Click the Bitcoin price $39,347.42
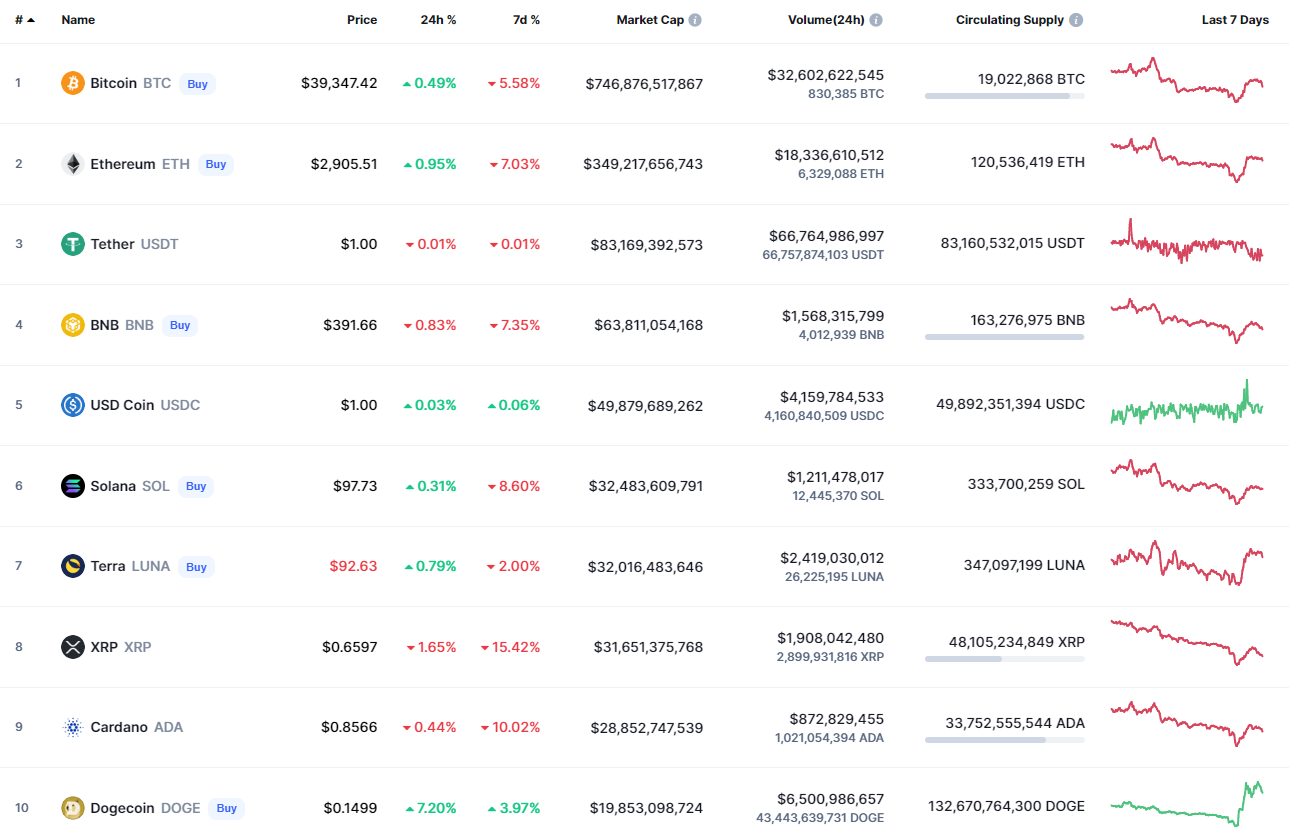 pyautogui.click(x=339, y=83)
